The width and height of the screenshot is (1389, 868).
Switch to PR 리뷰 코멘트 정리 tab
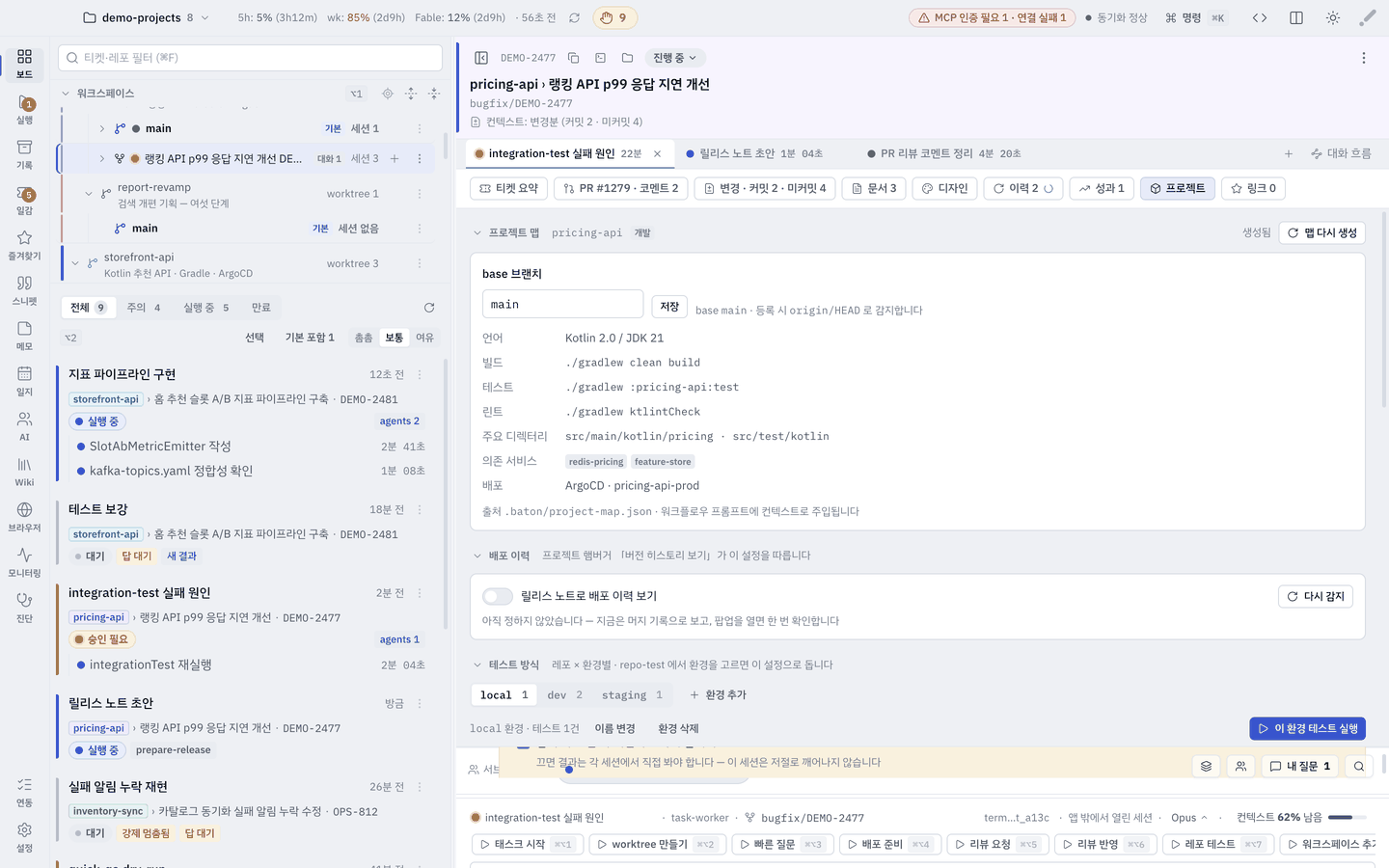[943, 153]
